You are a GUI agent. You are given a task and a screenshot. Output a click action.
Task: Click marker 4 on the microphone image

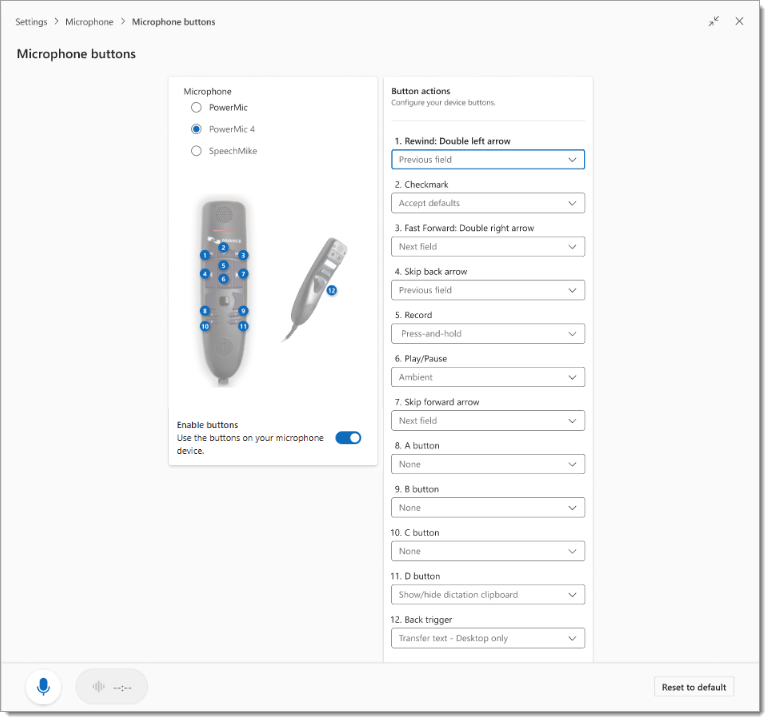click(x=205, y=273)
